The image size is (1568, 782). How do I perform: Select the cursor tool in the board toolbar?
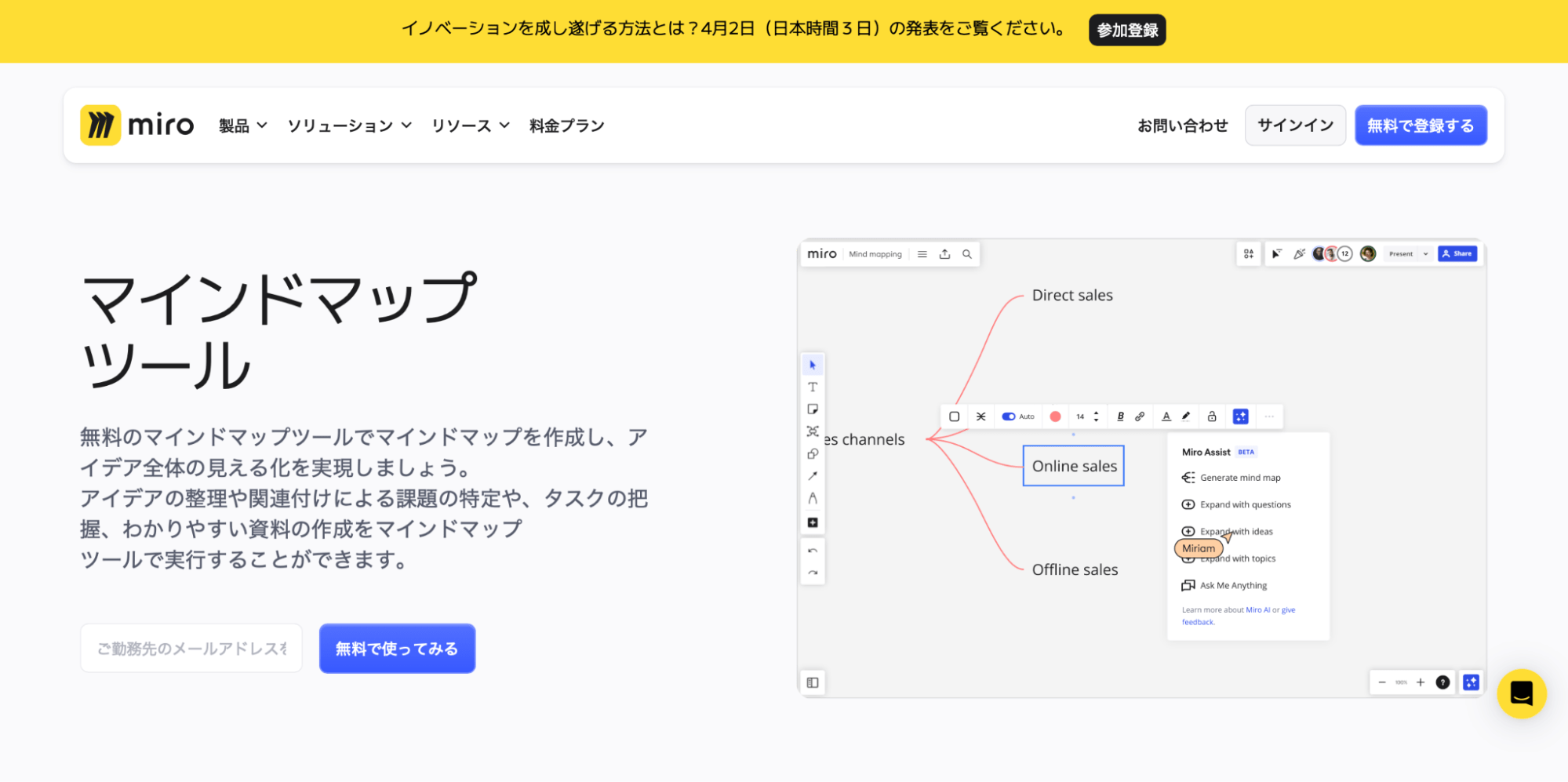coord(813,365)
